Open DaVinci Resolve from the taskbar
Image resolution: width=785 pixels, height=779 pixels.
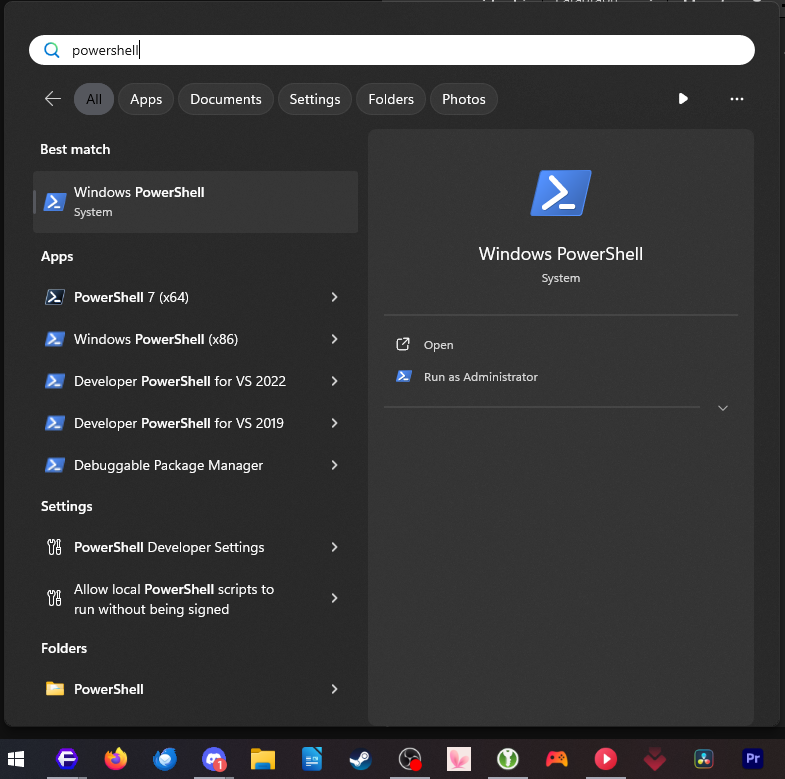point(703,759)
